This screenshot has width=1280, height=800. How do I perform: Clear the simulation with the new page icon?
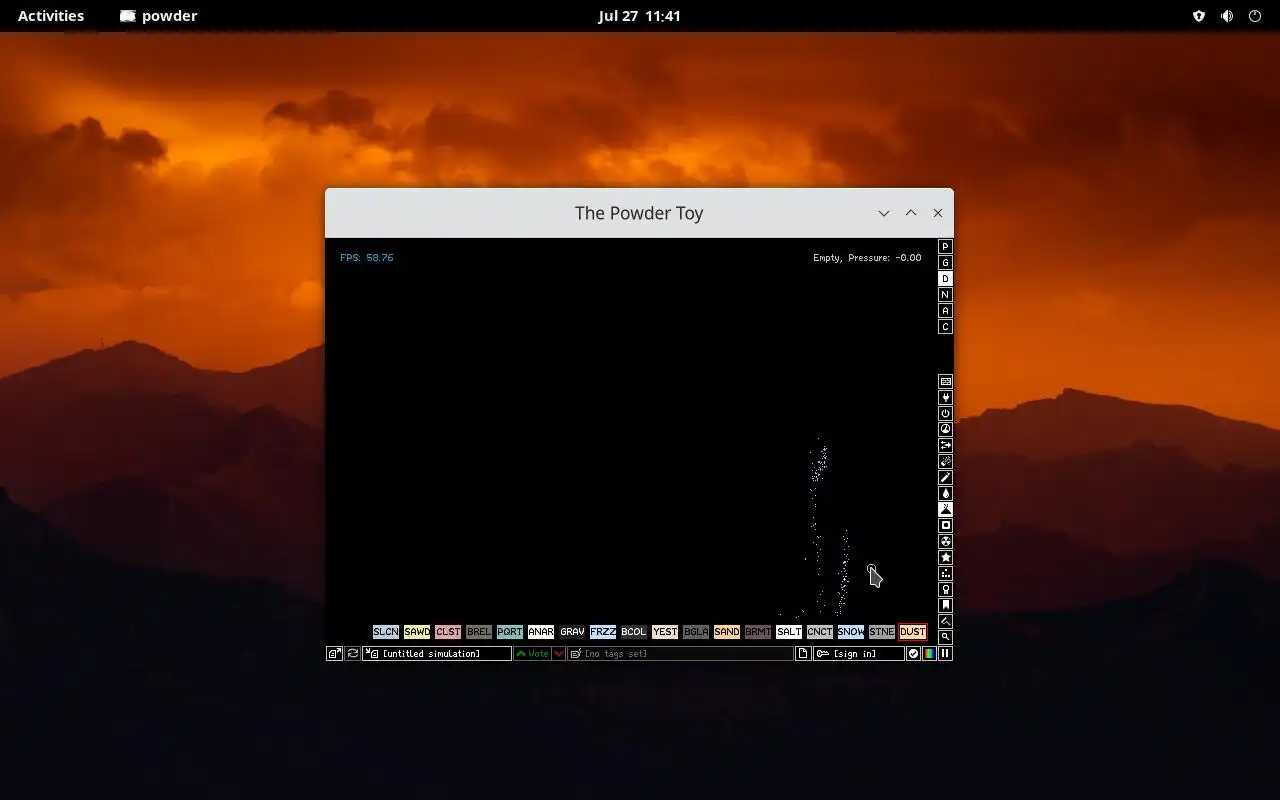coord(803,654)
